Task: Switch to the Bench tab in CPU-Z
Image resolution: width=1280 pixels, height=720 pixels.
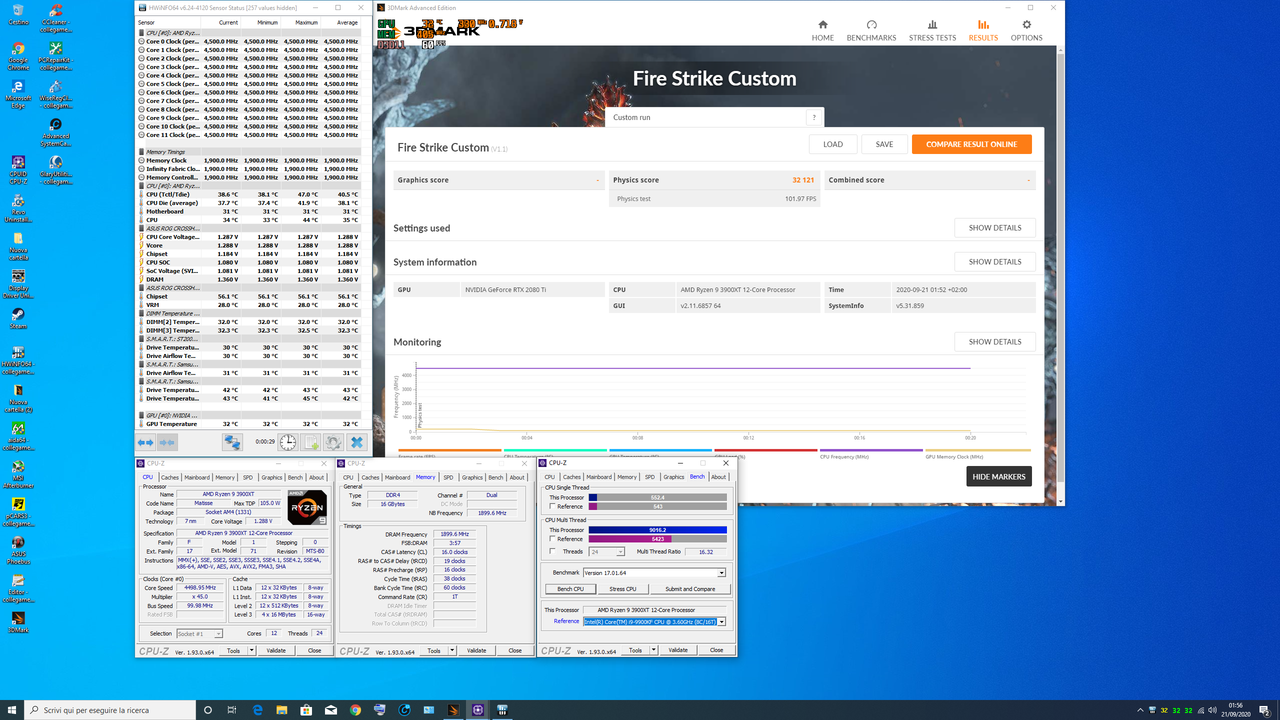Action: click(696, 477)
